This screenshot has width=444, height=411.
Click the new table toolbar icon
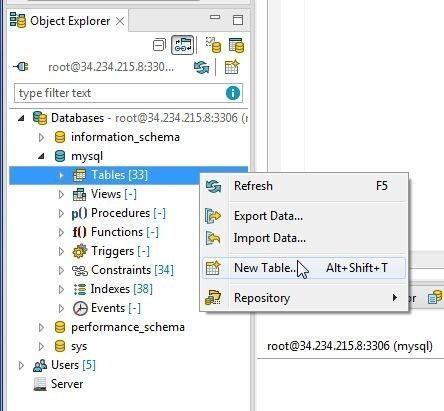[x=232, y=67]
